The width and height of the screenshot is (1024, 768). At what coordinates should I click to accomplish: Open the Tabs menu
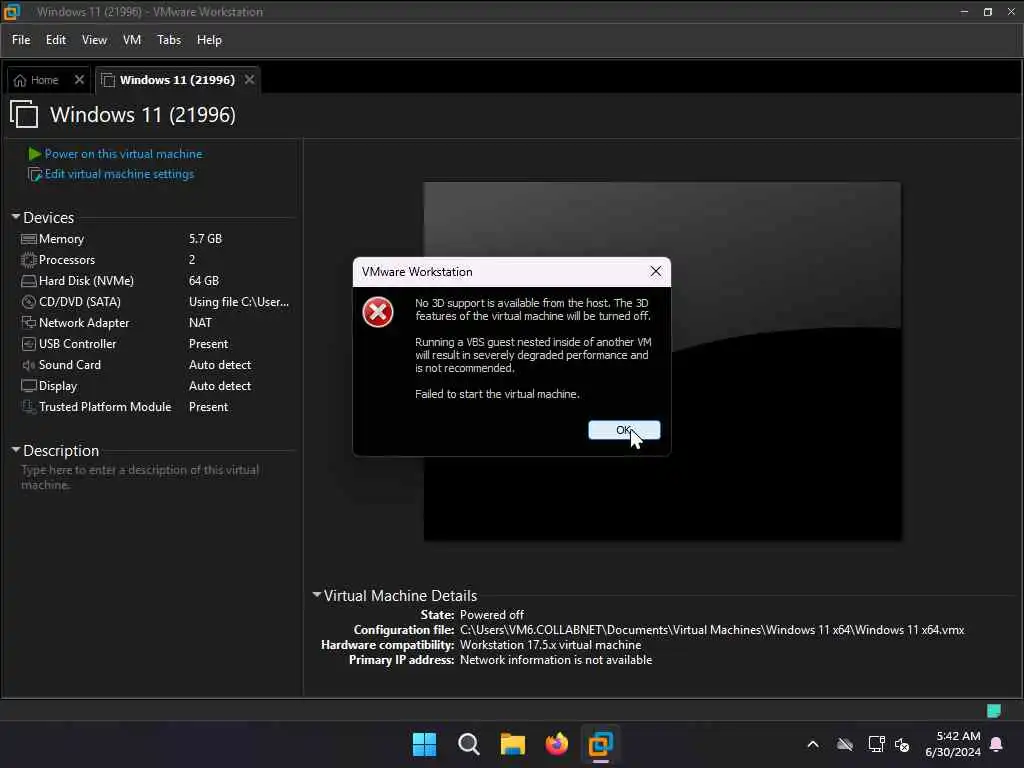coord(168,40)
